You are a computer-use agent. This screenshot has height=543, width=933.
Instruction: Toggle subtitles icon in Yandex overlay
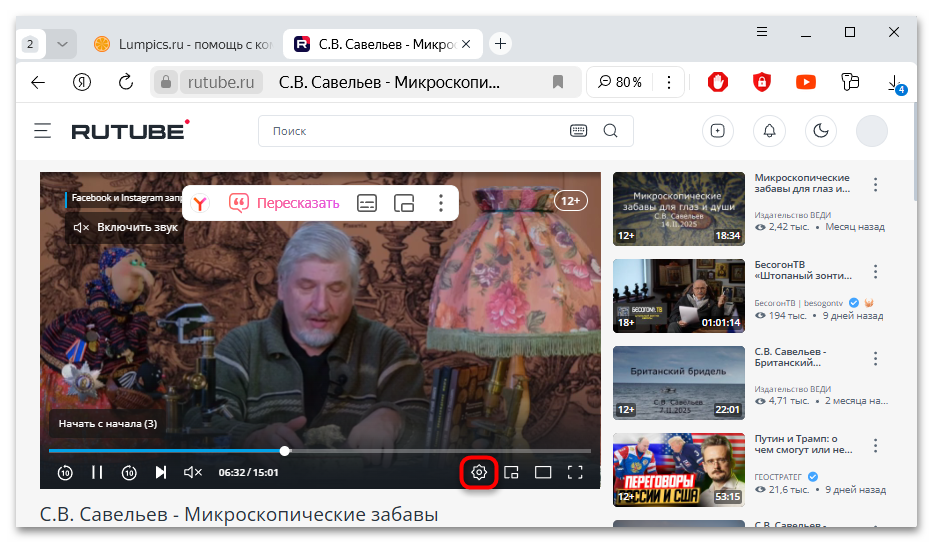(367, 203)
